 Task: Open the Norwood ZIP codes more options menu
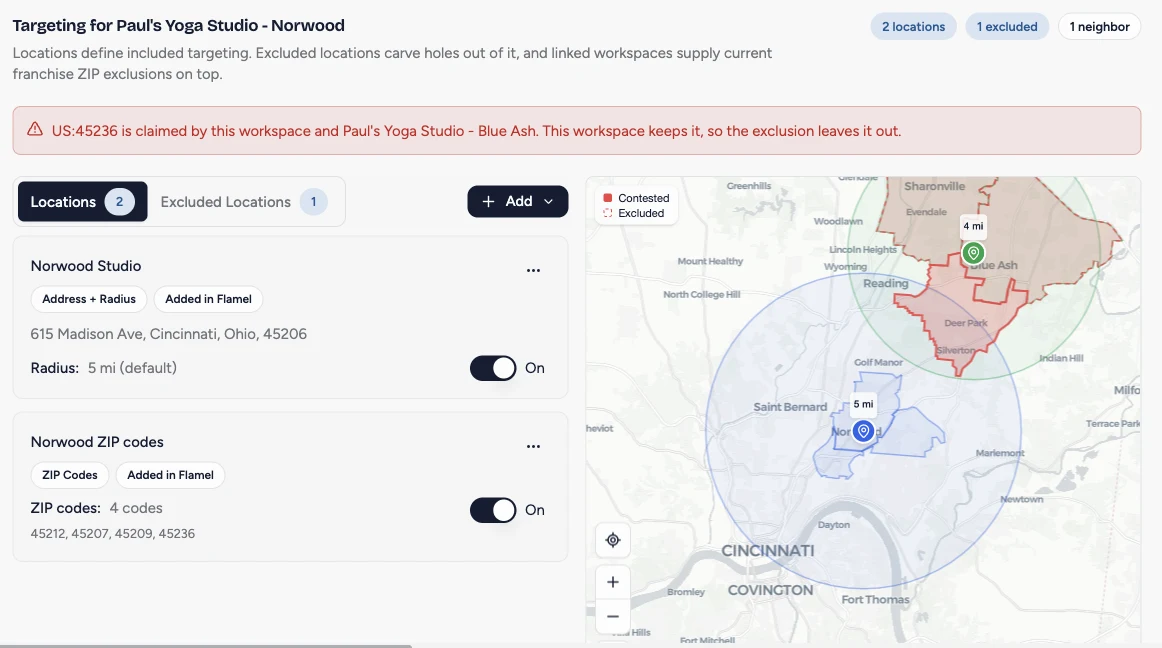coord(533,446)
